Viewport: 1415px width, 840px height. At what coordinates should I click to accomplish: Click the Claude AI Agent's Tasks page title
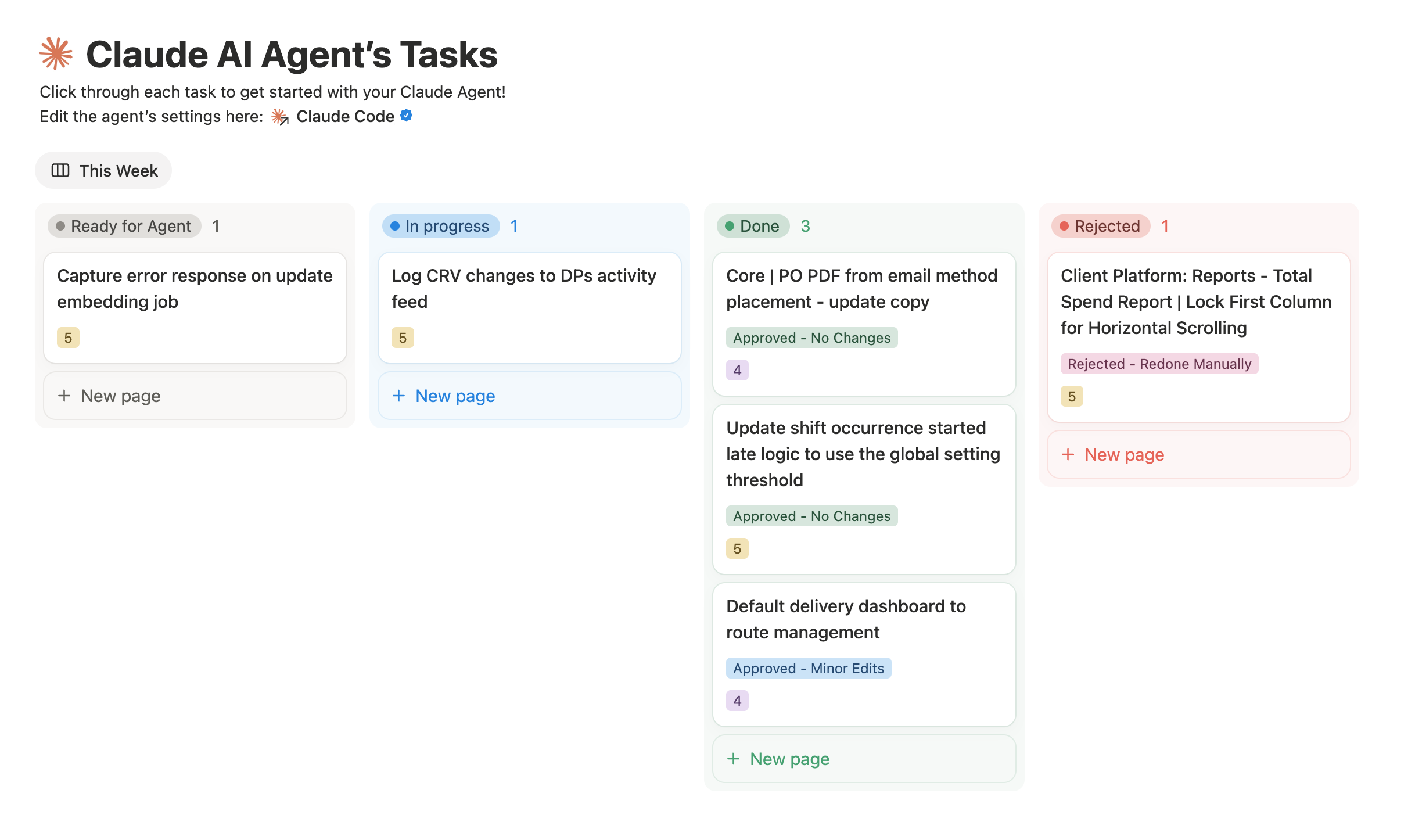point(292,54)
